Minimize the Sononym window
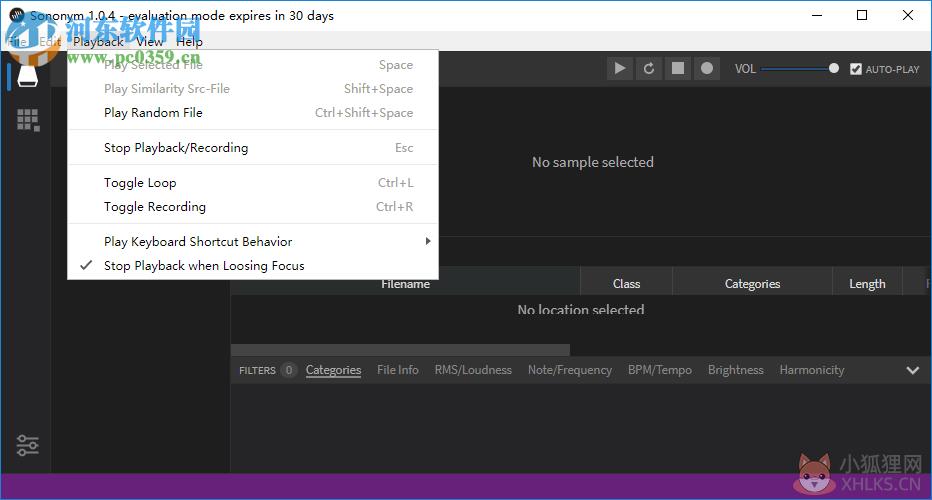 point(817,15)
